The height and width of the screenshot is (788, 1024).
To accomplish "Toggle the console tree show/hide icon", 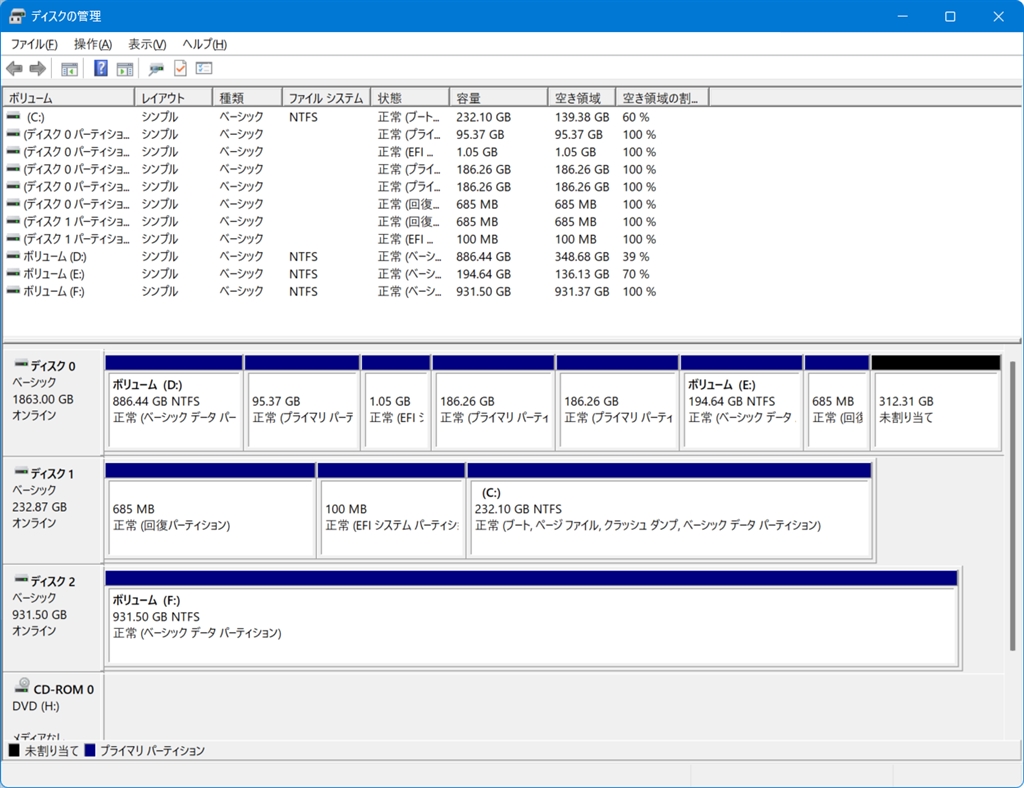I will pos(69,69).
